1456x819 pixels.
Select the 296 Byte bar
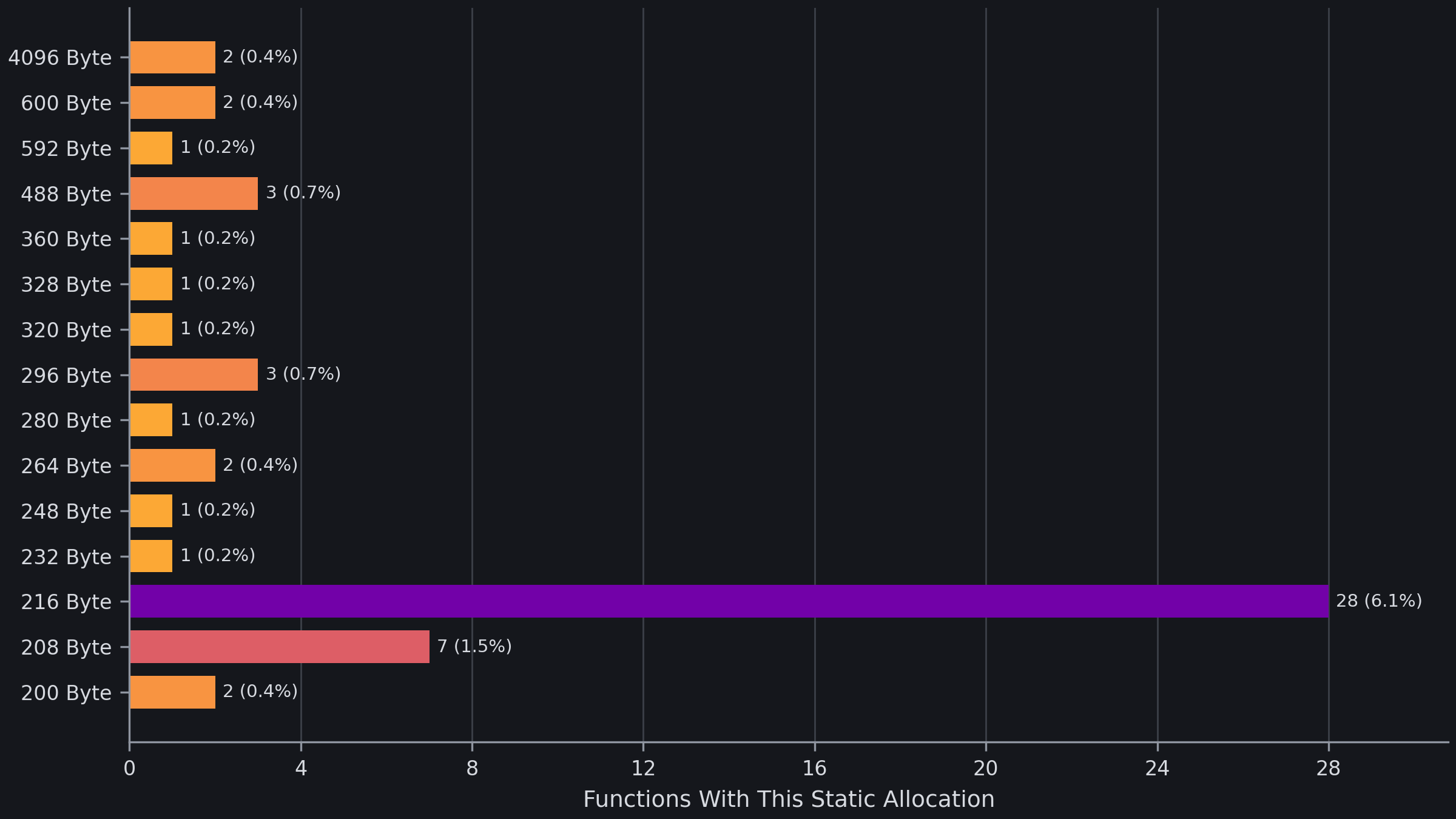(194, 374)
